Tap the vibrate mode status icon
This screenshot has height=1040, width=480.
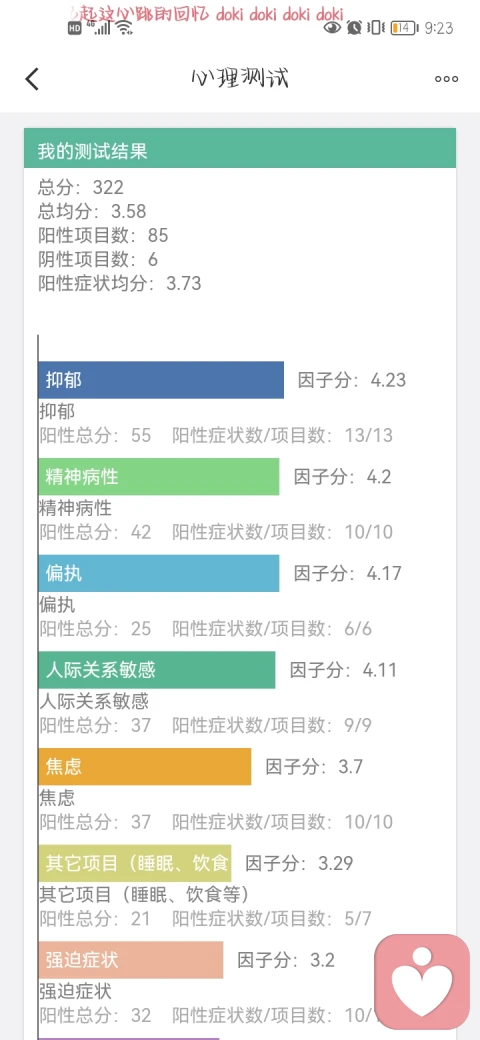coord(376,28)
